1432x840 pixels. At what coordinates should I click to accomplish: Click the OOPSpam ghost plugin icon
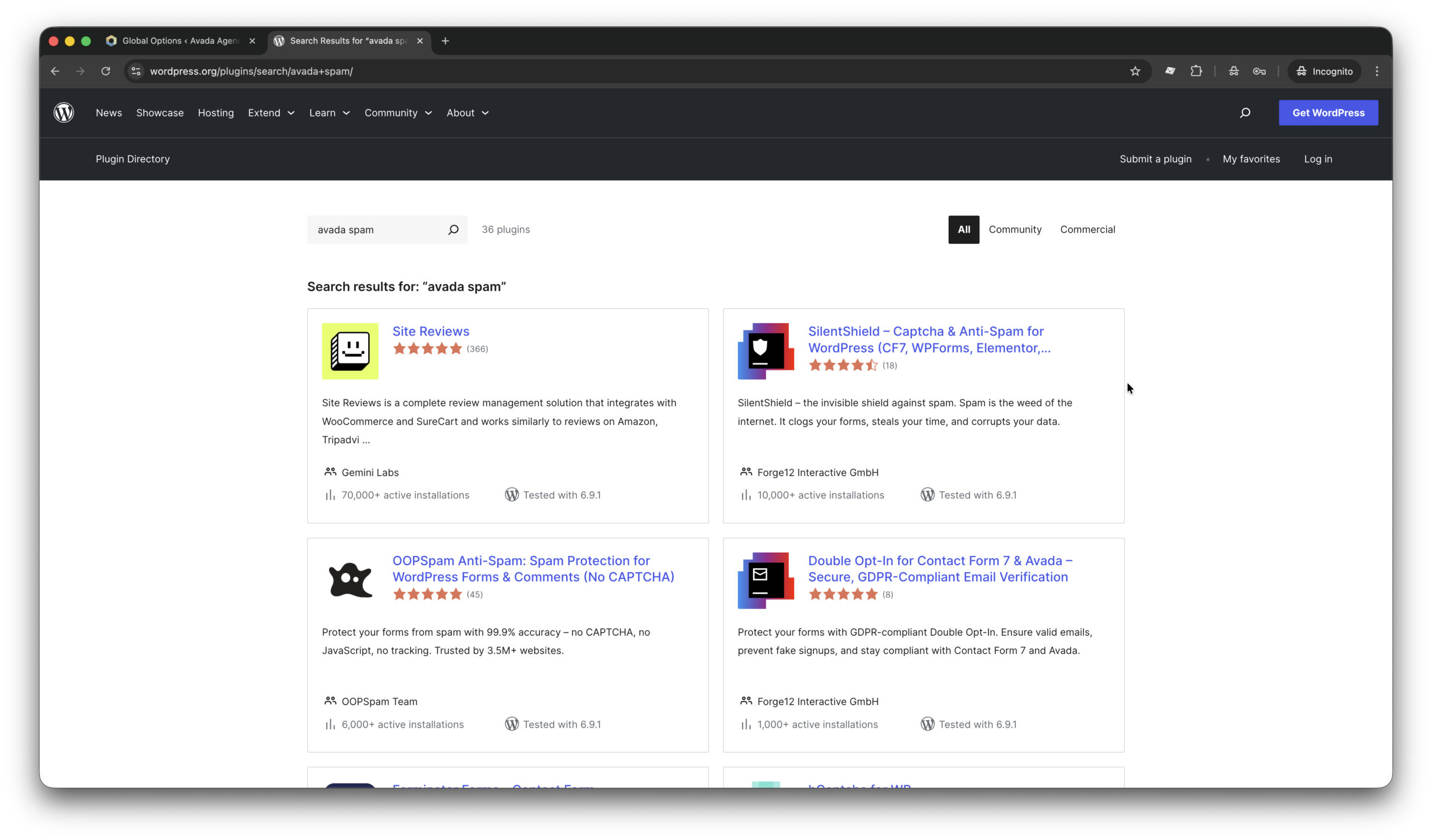click(350, 580)
